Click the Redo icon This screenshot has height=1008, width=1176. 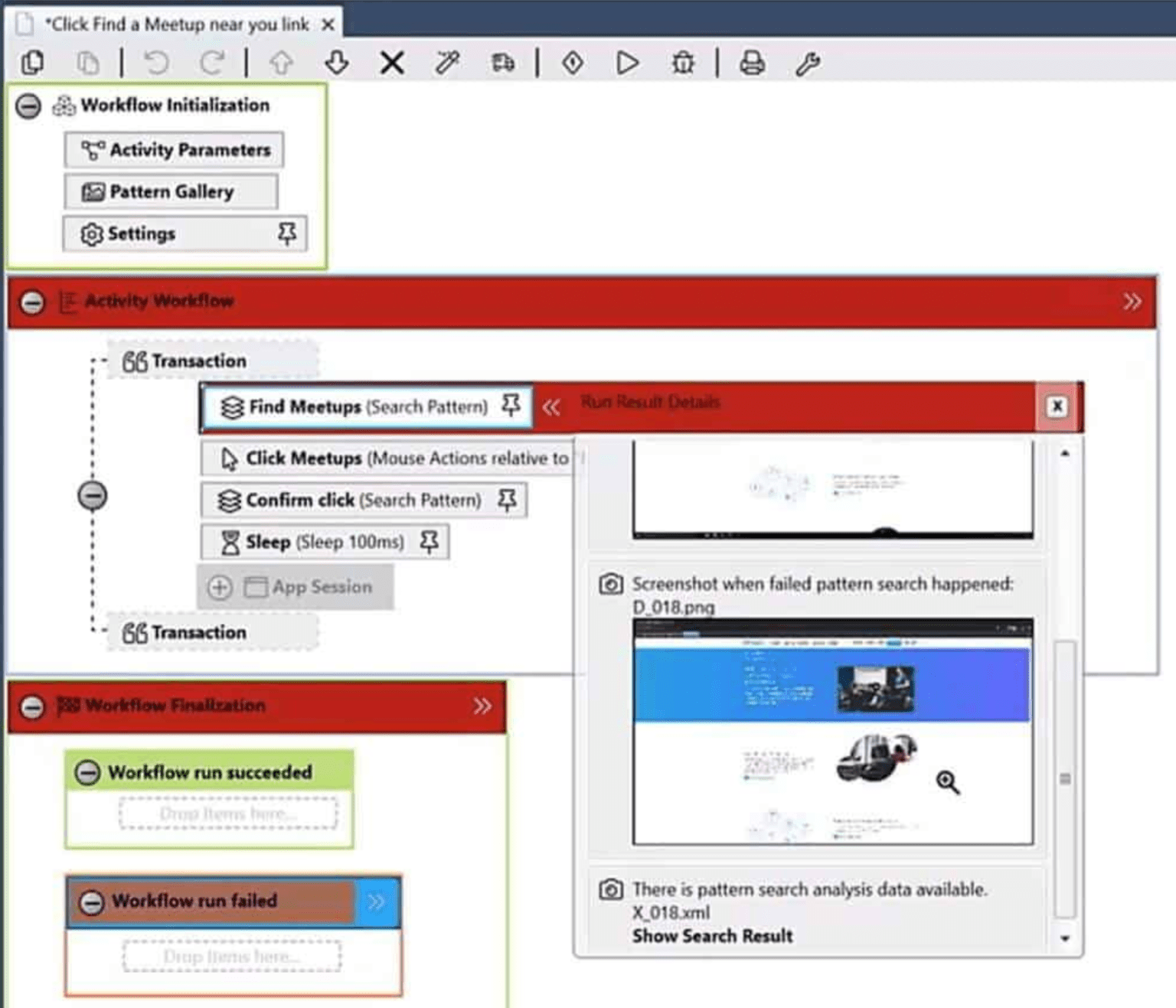click(x=213, y=63)
